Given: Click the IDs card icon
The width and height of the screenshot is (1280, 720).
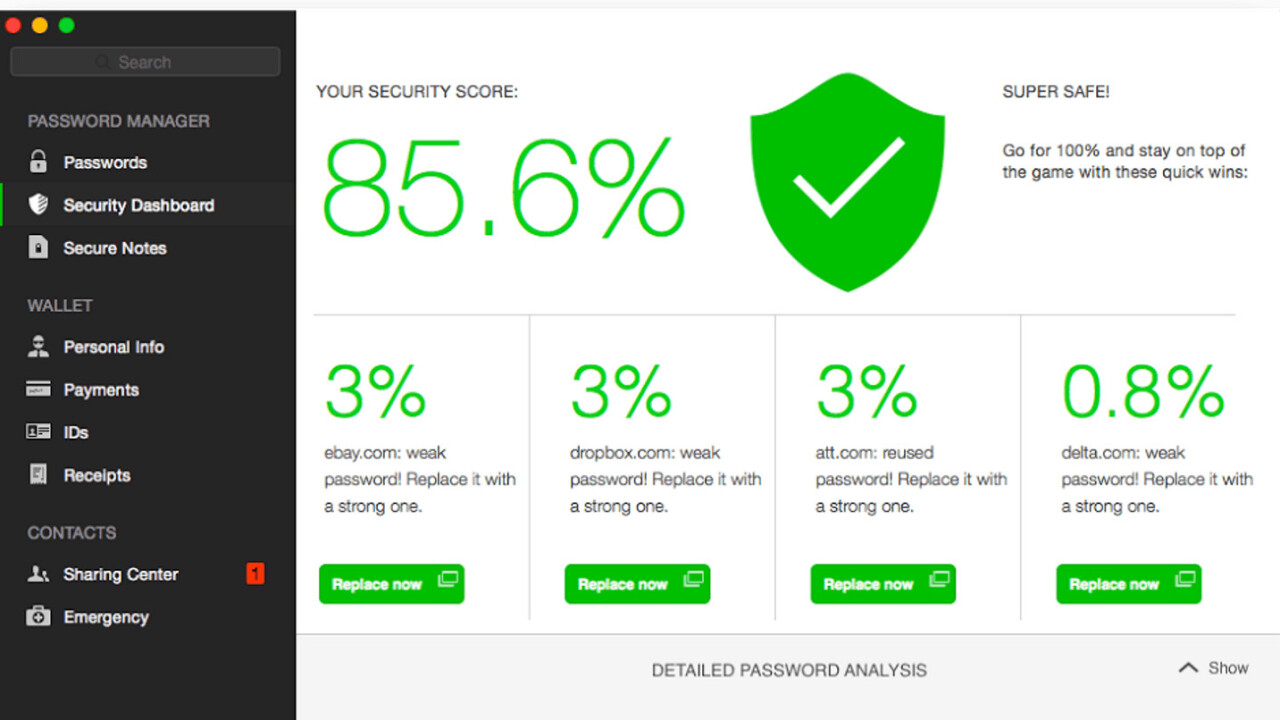Looking at the screenshot, I should [x=38, y=432].
